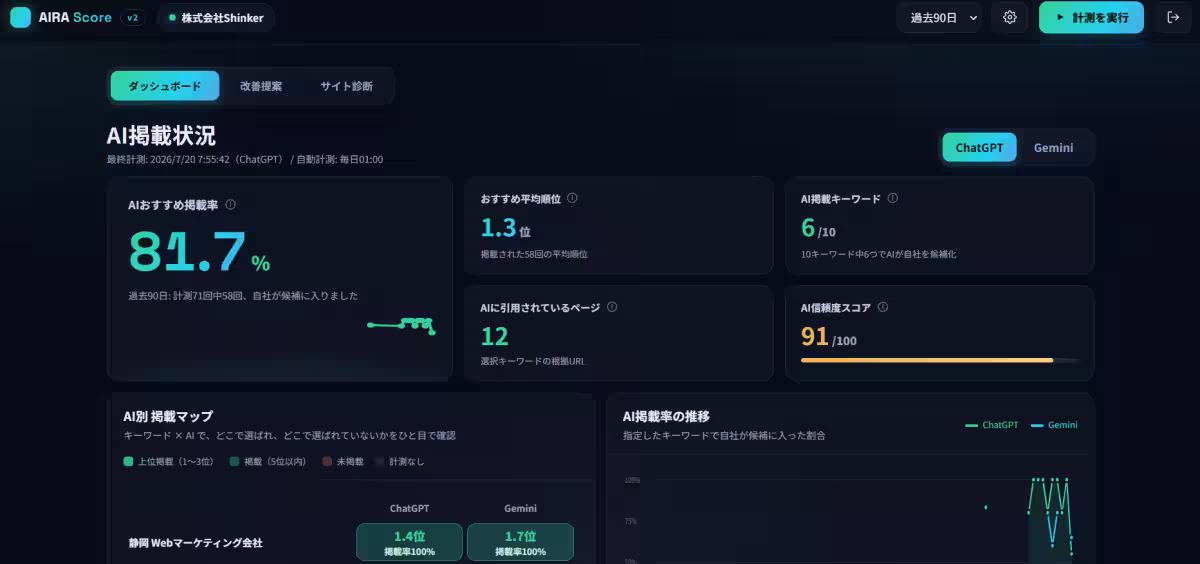Viewport: 1200px width, 564px height.
Task: Click info icon beside AIおすすめ掲載率
Action: 231,204
